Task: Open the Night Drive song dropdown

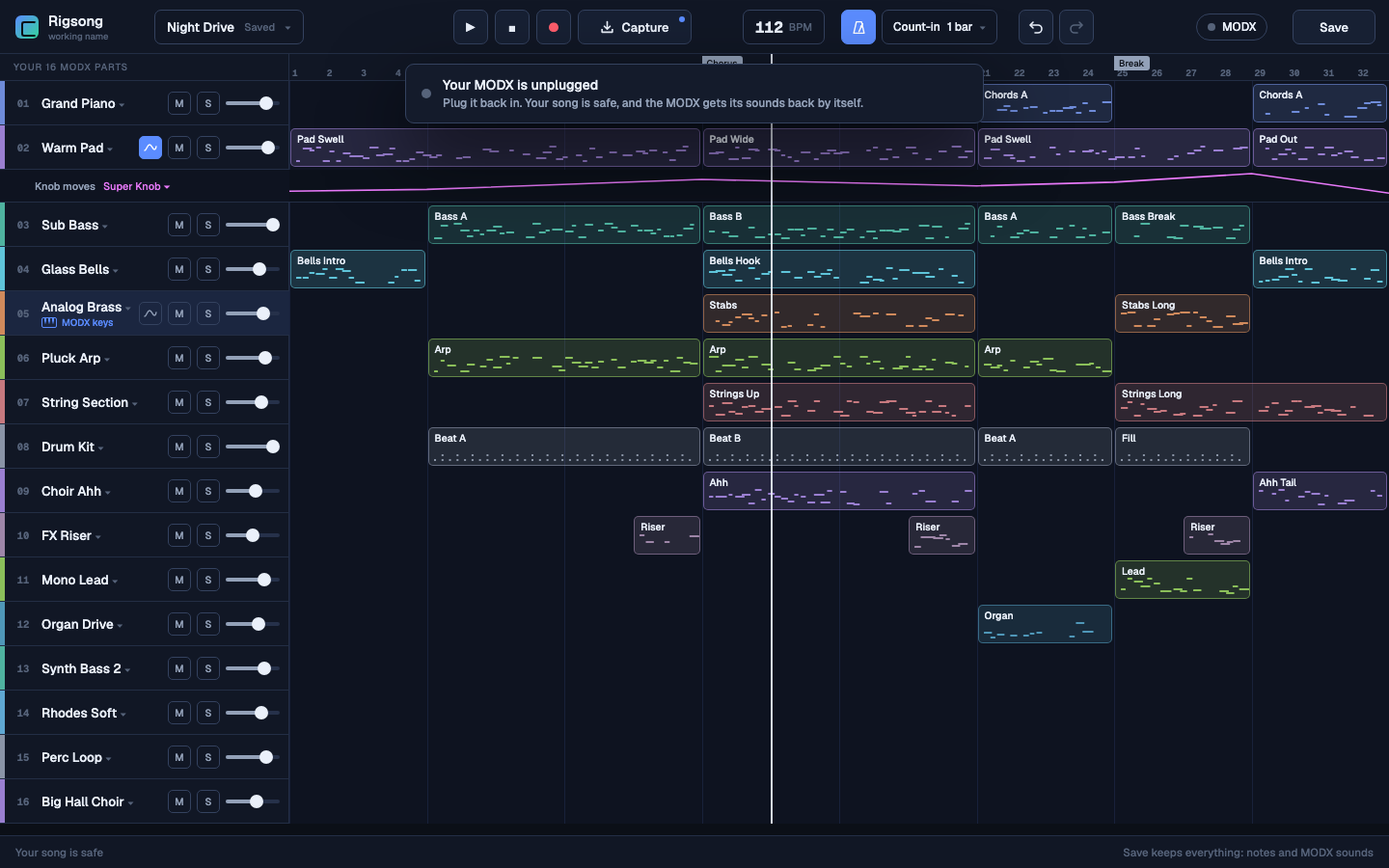Action: (229, 27)
